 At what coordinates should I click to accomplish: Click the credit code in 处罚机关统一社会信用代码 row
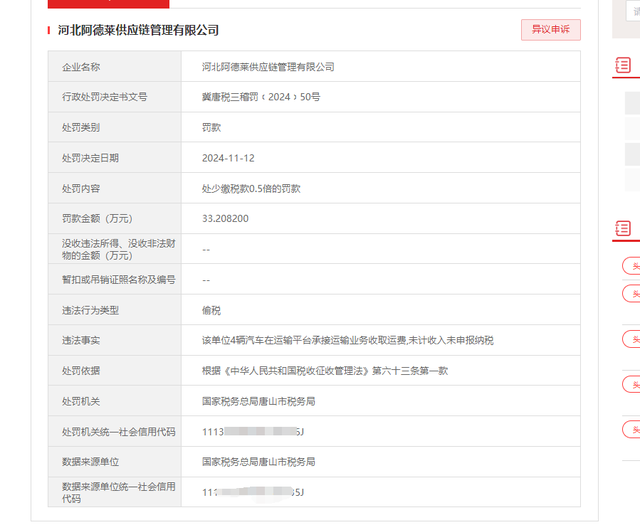(253, 432)
